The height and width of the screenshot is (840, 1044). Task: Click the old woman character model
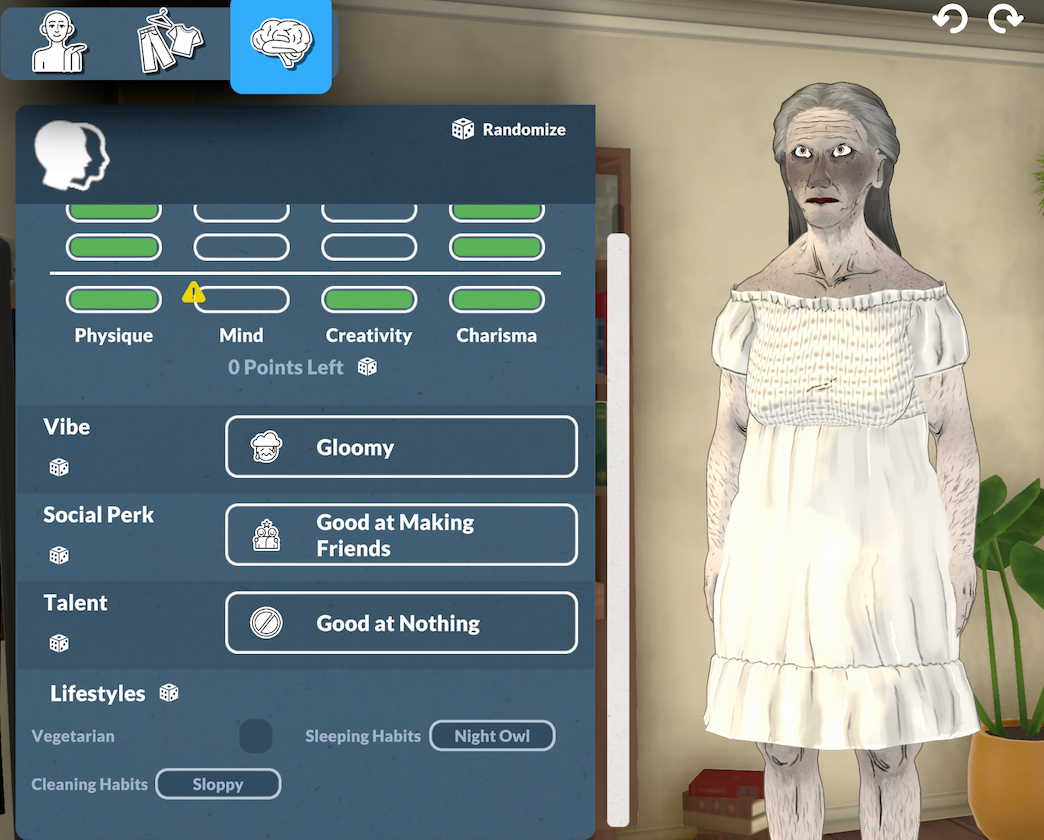point(842,459)
